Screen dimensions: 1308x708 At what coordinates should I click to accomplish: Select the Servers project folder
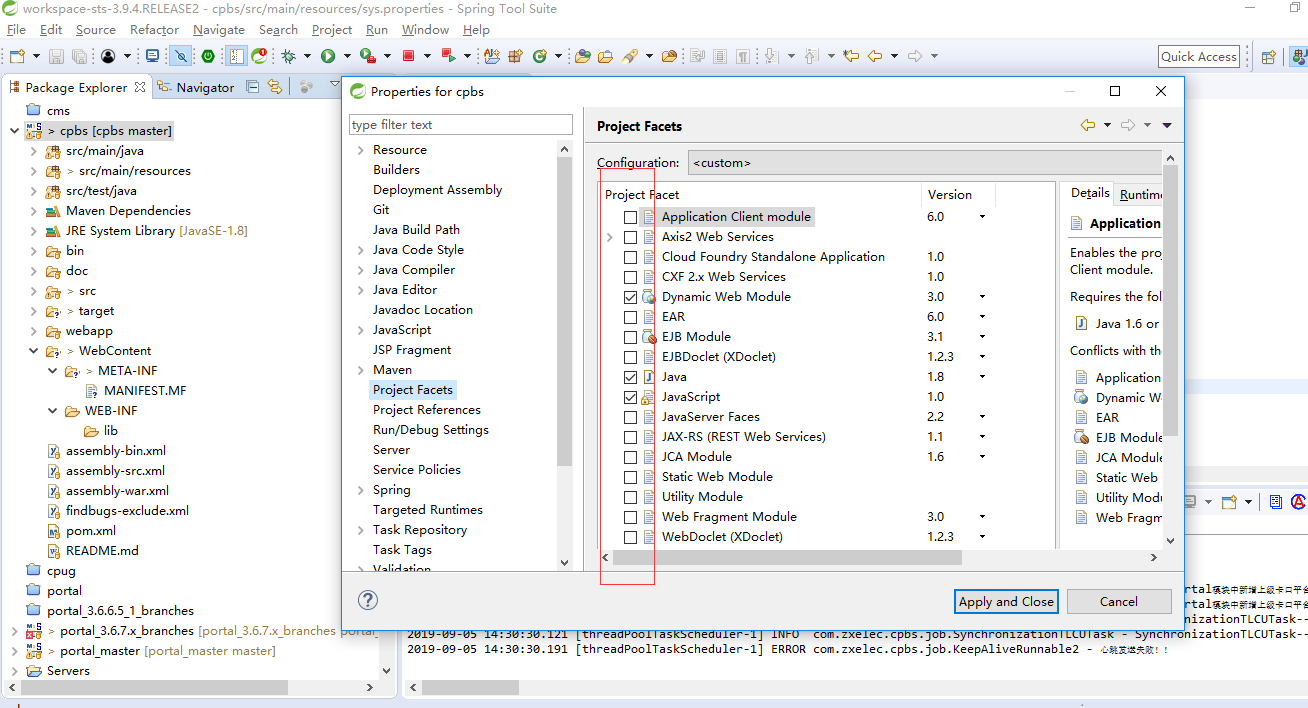coord(68,670)
